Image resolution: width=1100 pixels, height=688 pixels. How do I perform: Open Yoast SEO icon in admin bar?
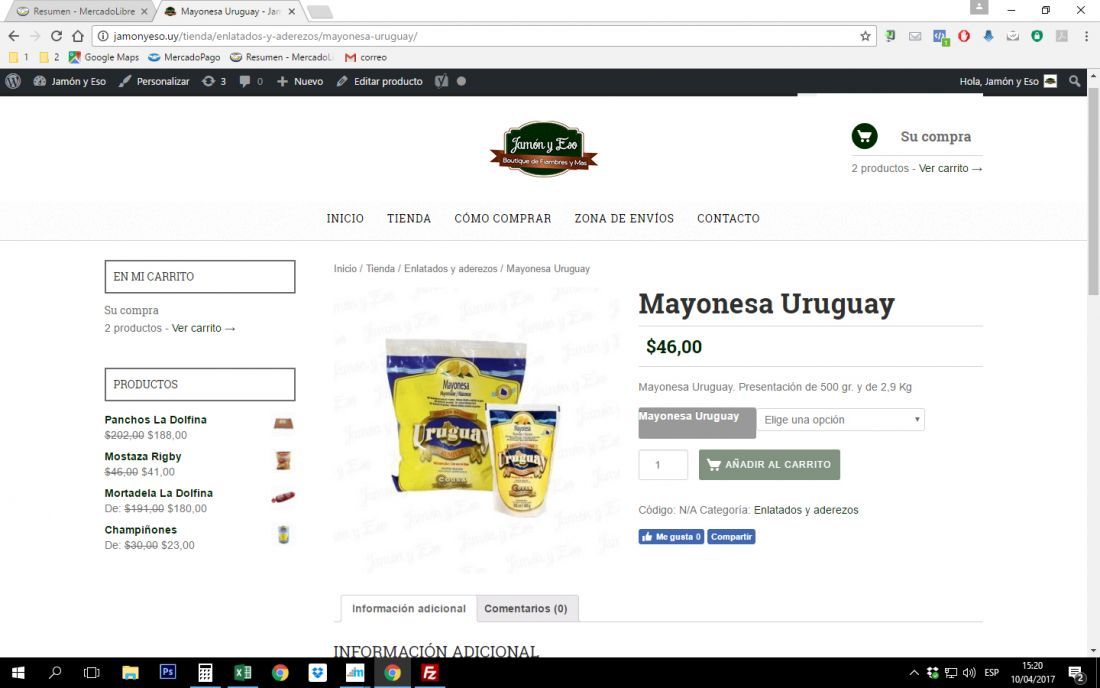[x=441, y=81]
